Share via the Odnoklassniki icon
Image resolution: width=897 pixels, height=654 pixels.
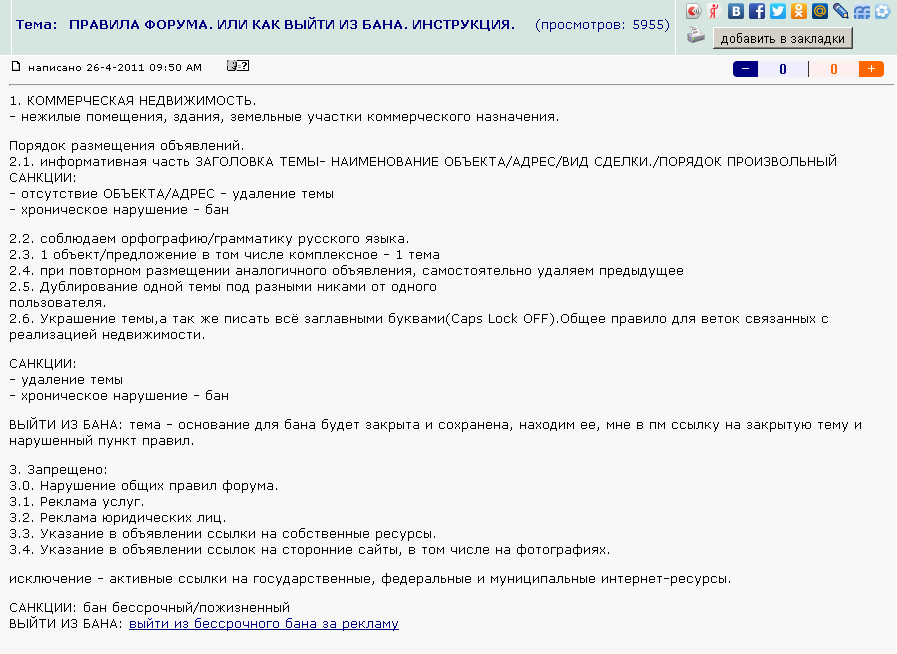[798, 12]
